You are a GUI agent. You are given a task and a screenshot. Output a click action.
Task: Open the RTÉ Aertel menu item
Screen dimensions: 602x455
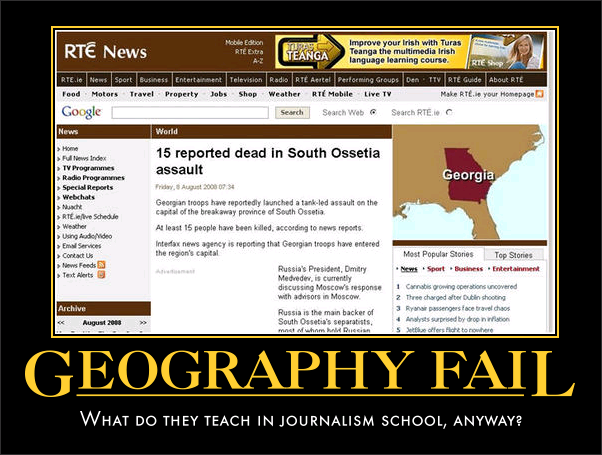pos(313,80)
